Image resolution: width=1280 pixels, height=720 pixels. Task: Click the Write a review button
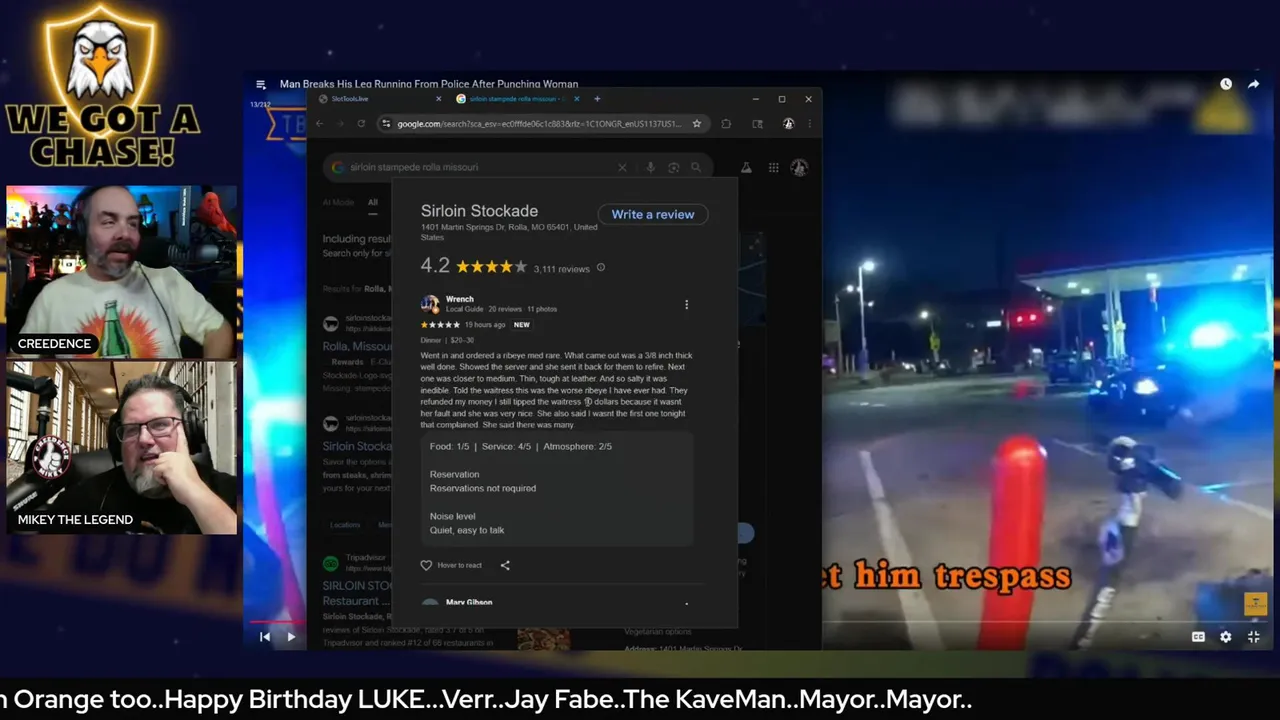pos(653,214)
